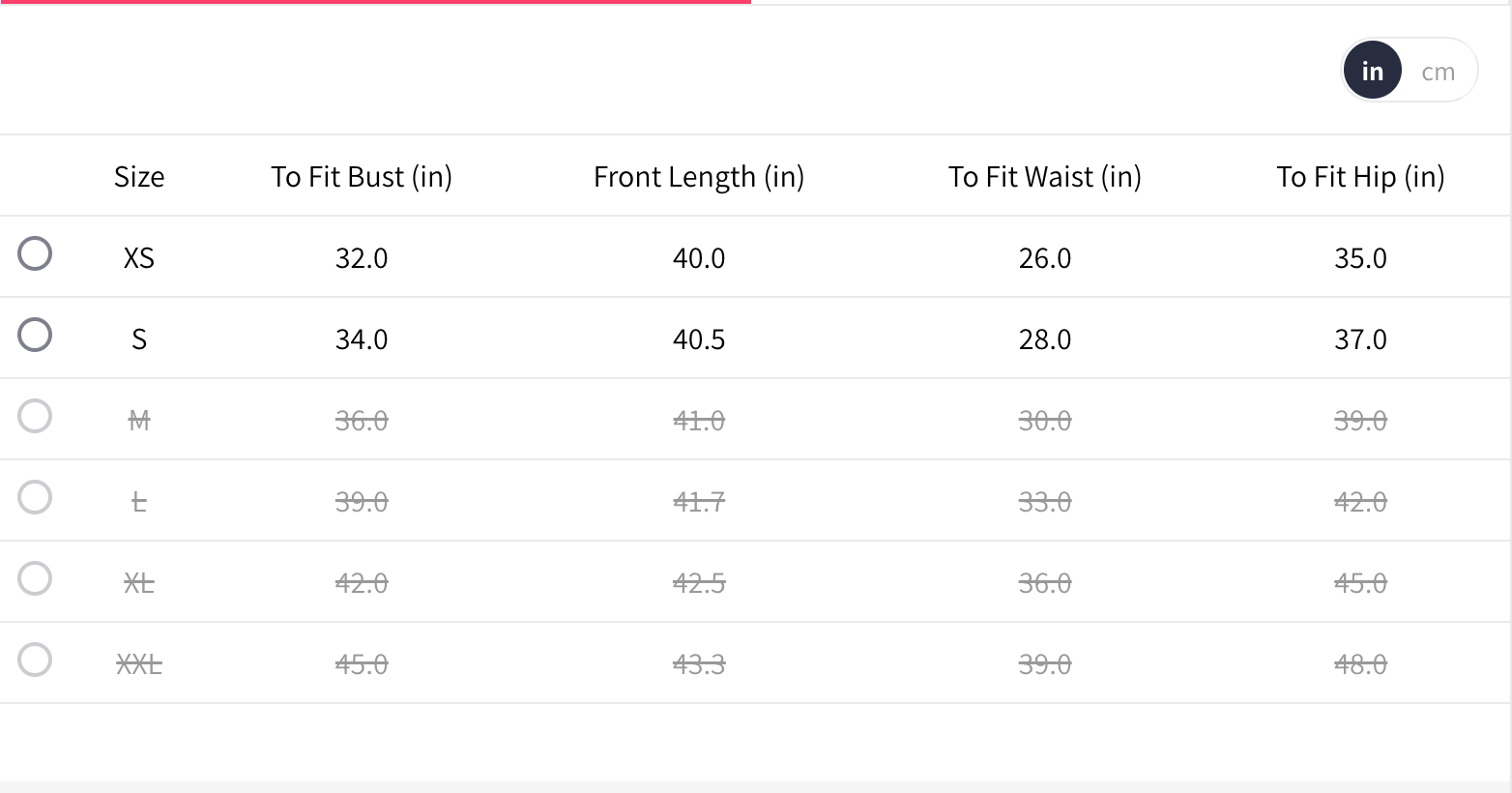The height and width of the screenshot is (793, 1512).
Task: Click the S hip value 37.0
Action: click(x=1360, y=339)
